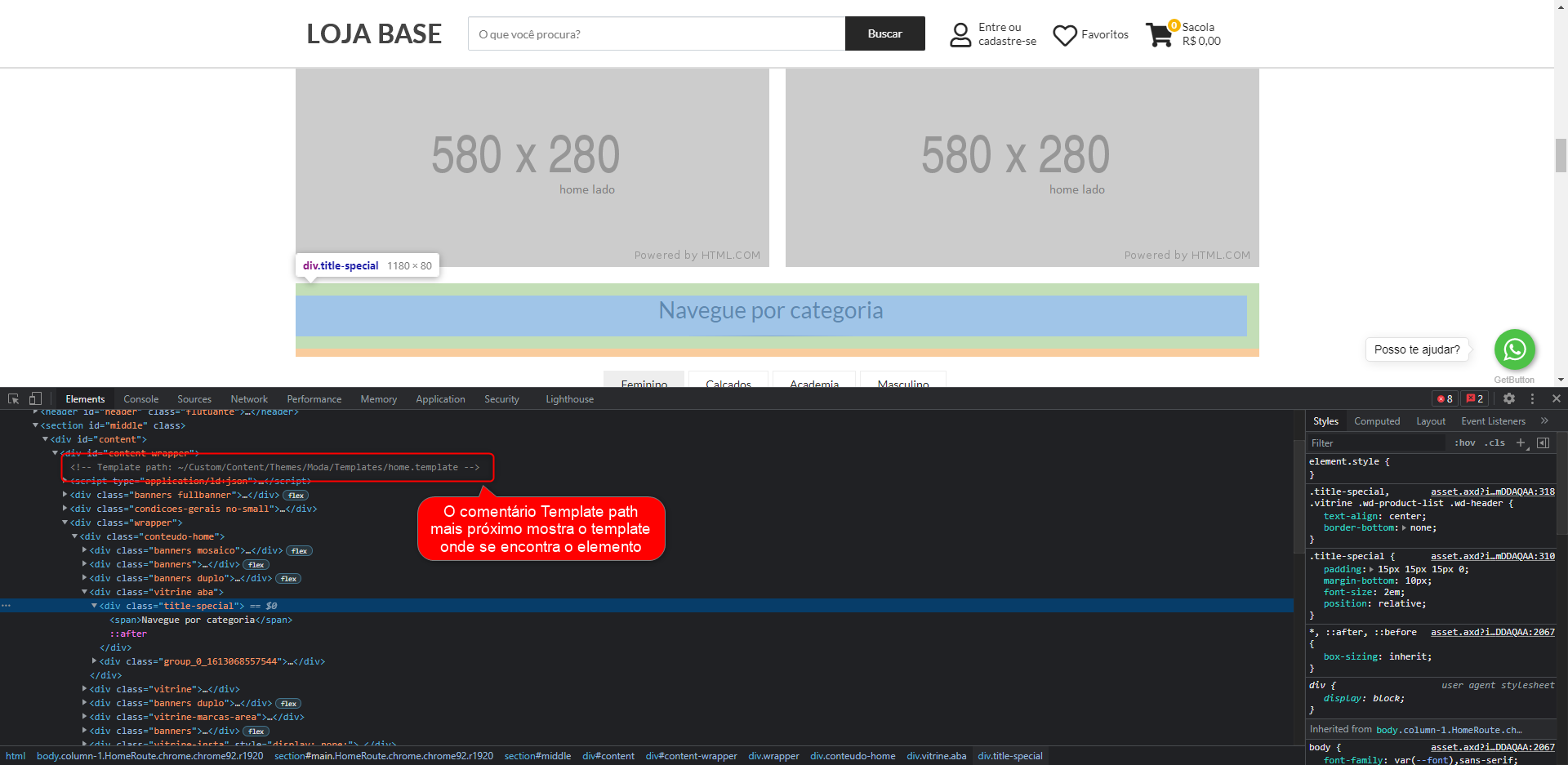Collapse the vitrine aba div node

[x=85, y=592]
